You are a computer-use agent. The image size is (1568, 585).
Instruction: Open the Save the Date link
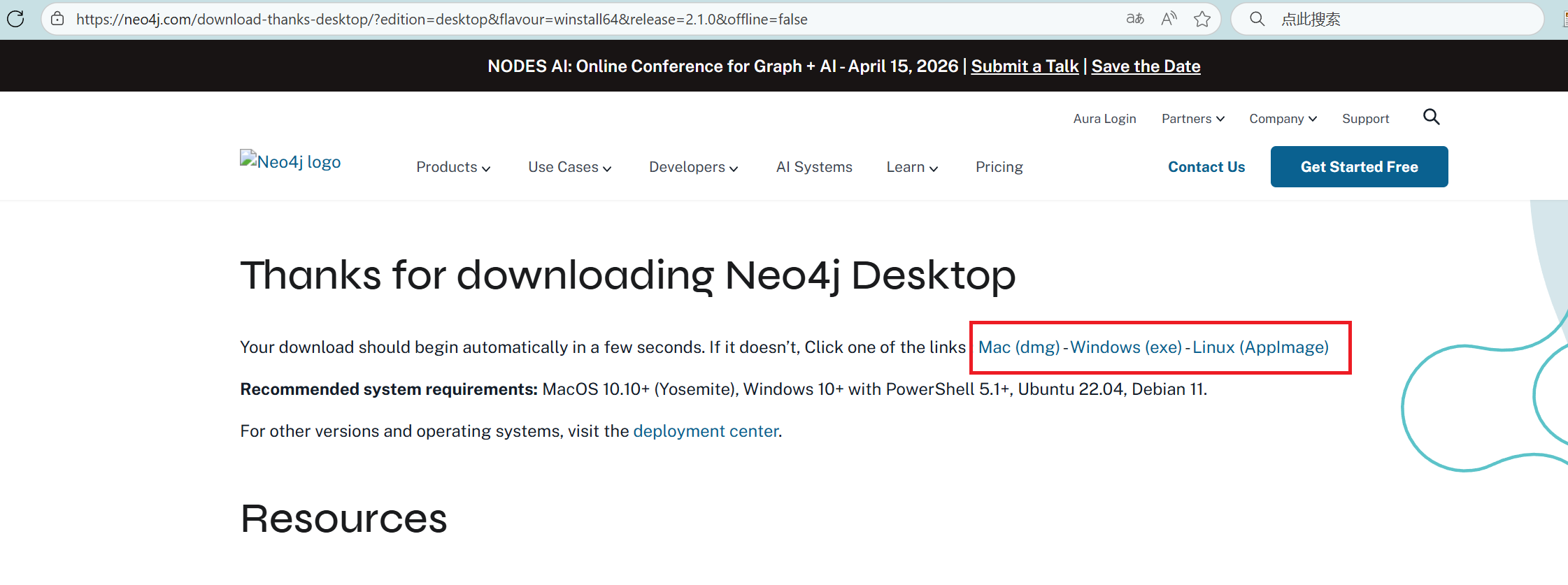click(1146, 66)
